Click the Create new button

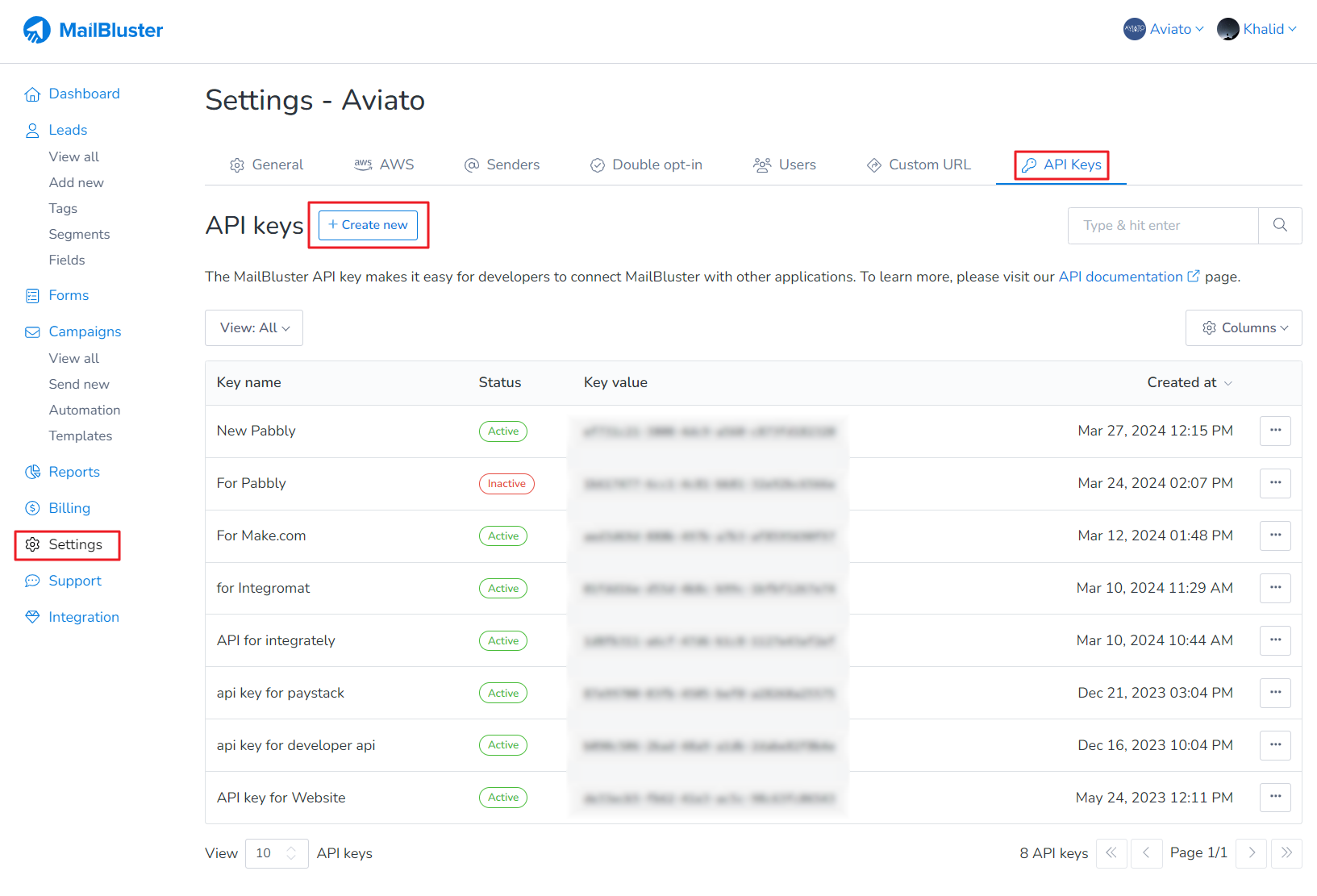(x=368, y=225)
